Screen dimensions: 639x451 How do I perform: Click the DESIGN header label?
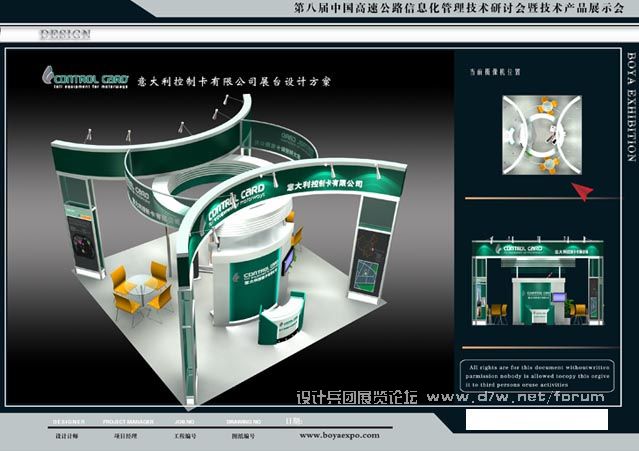click(65, 35)
